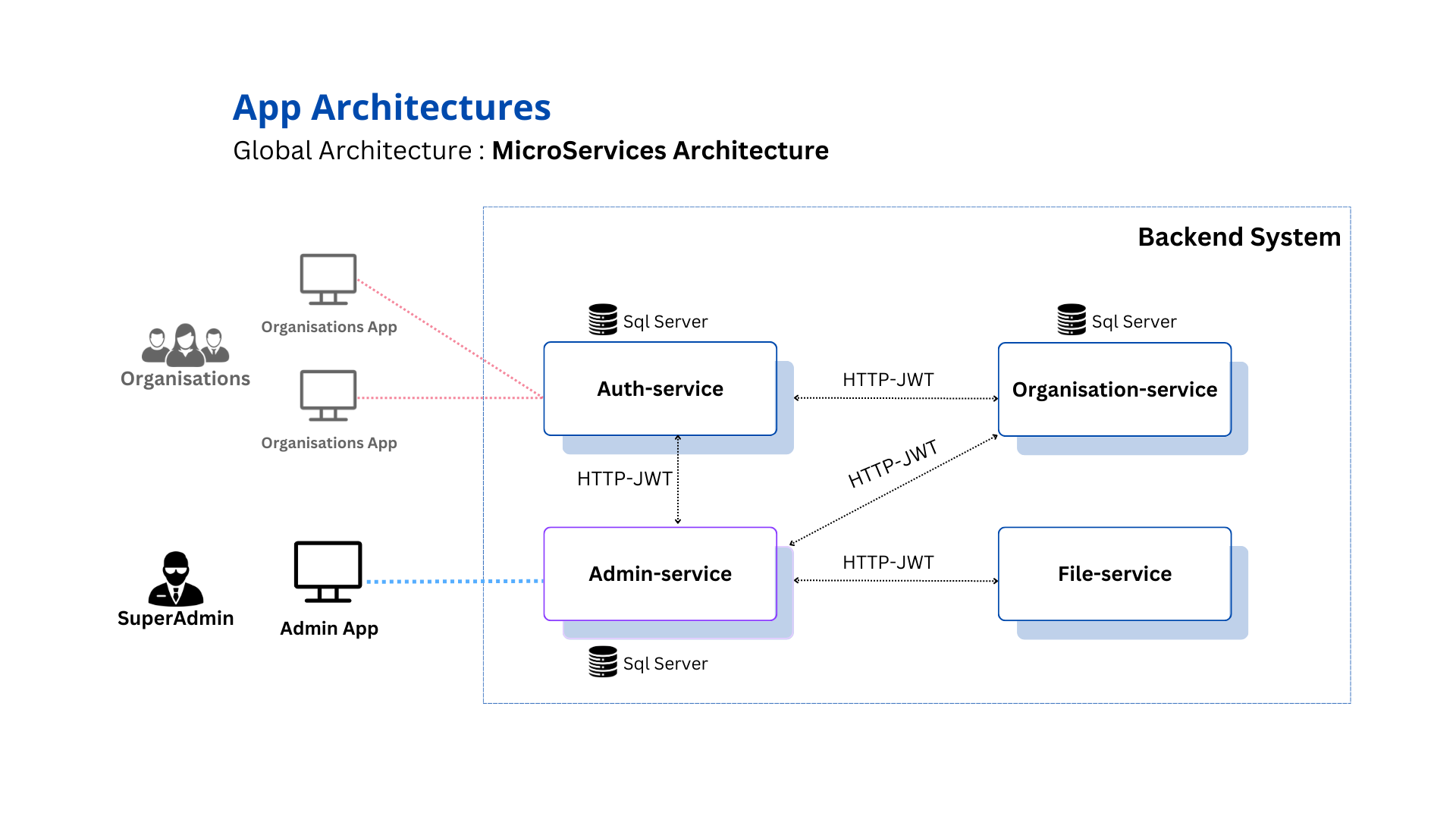Screen dimensions: 1456x819
Task: Click the database icon below Admin-service
Action: (x=603, y=661)
